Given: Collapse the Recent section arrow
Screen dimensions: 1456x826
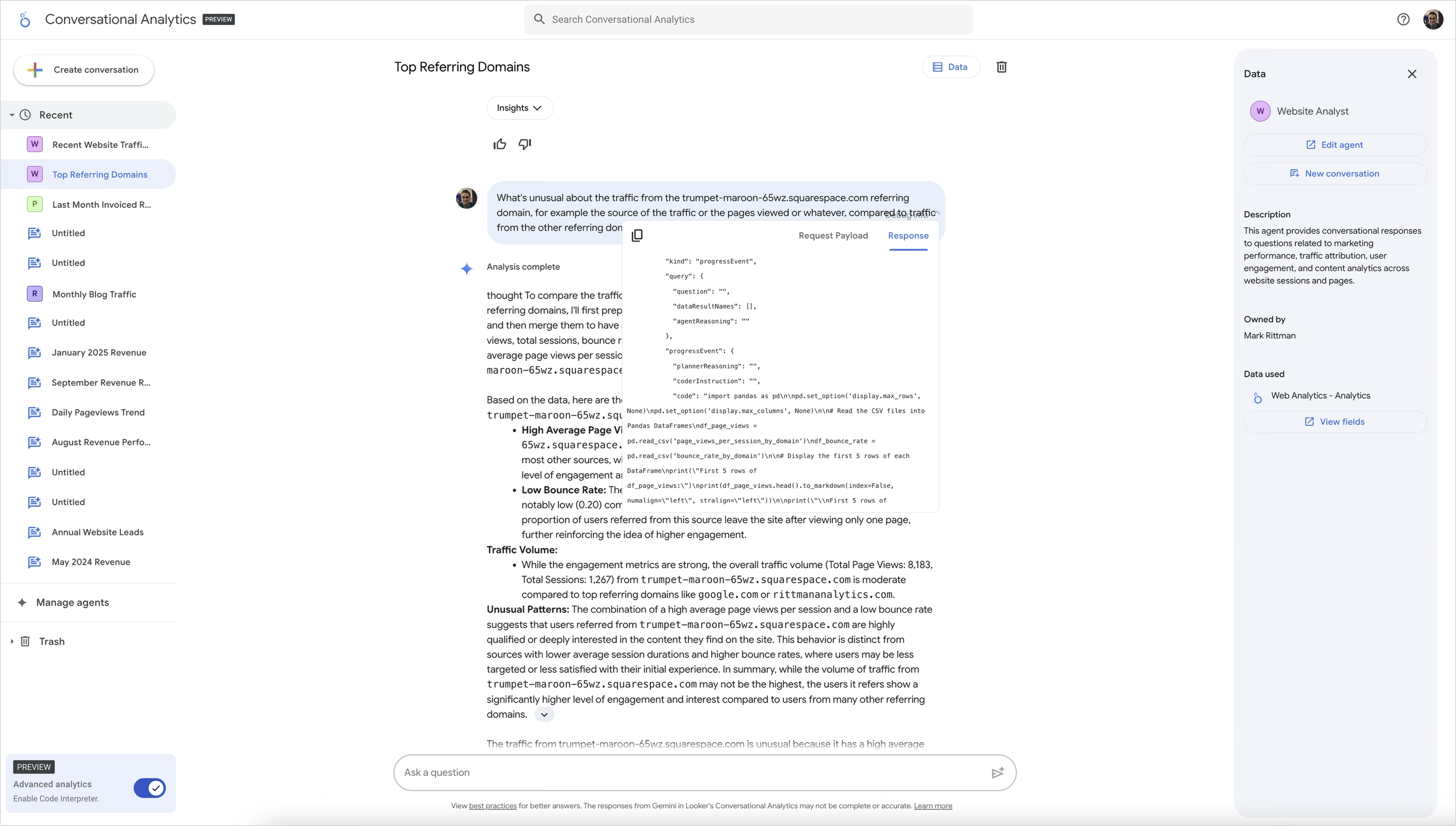Looking at the screenshot, I should (12, 115).
